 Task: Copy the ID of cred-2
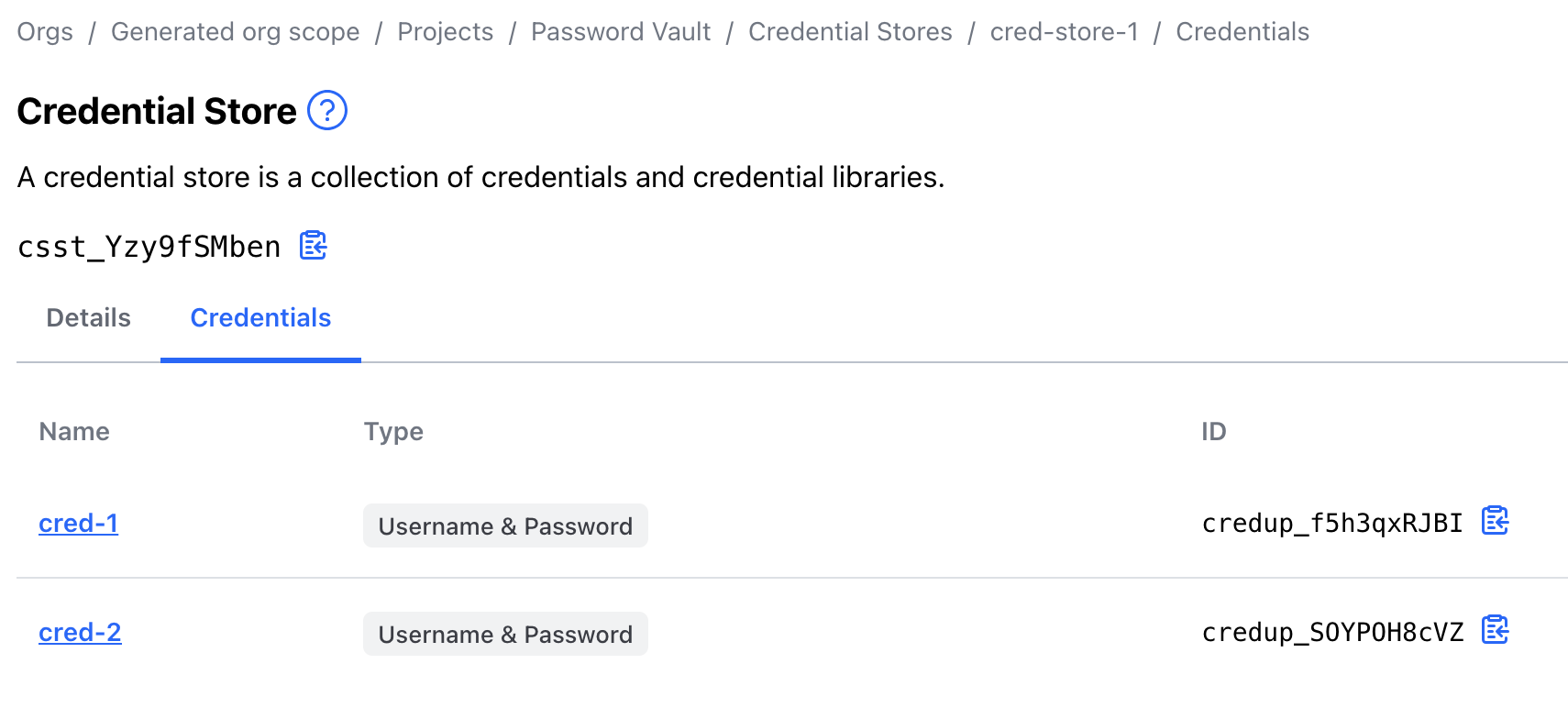click(x=1496, y=630)
